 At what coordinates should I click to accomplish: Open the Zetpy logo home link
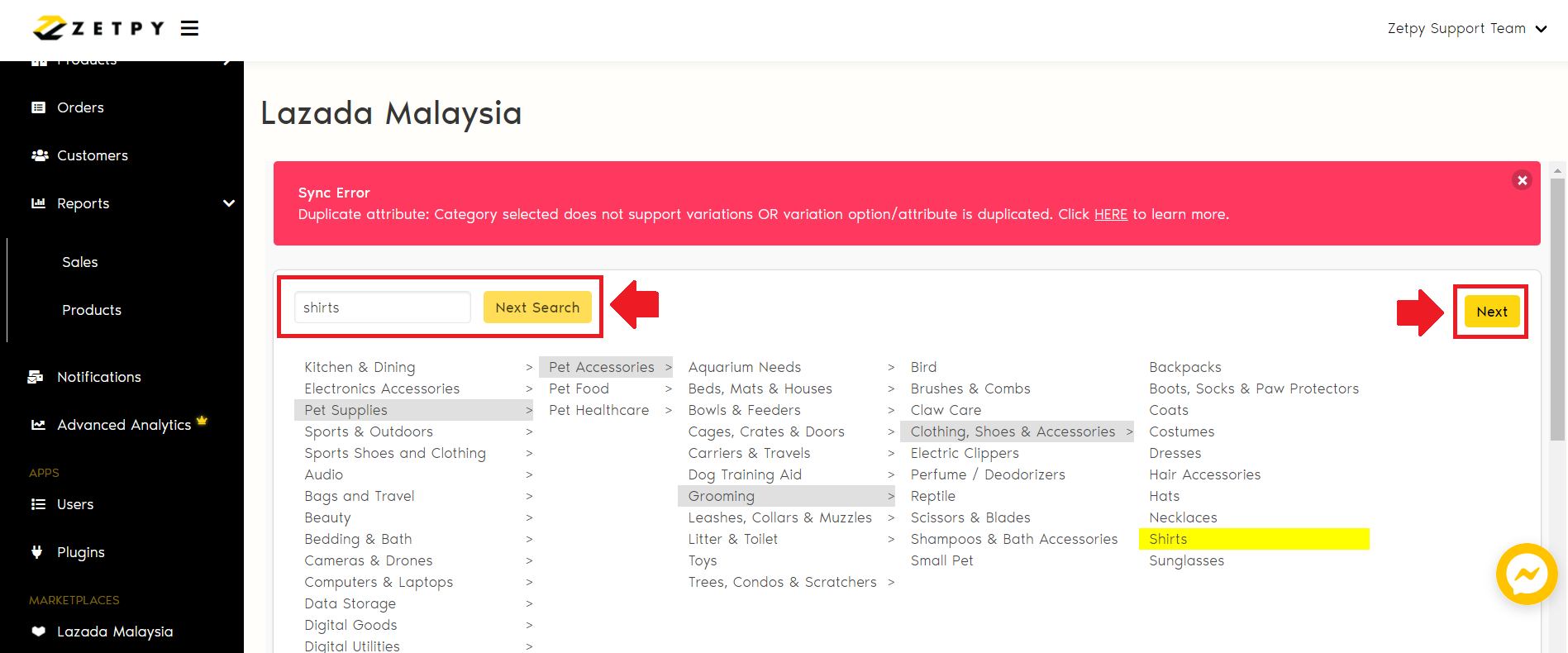(98, 28)
